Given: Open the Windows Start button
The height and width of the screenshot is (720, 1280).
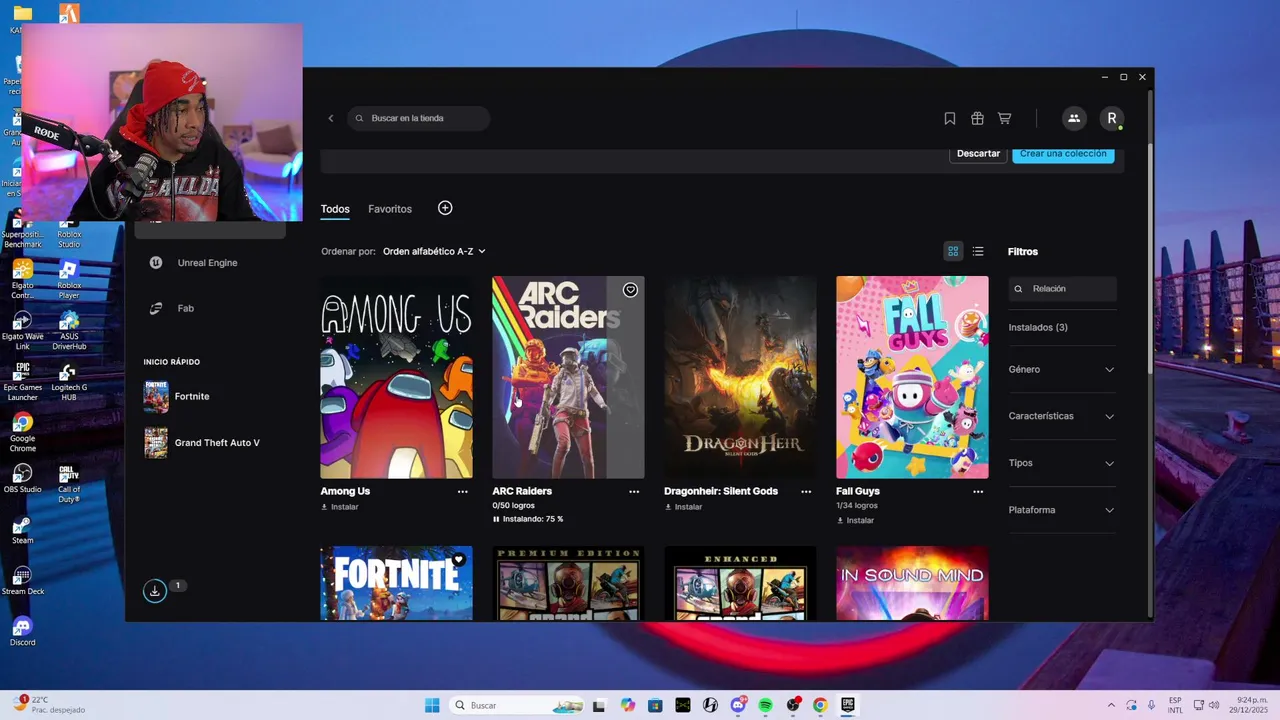Looking at the screenshot, I should [x=432, y=705].
